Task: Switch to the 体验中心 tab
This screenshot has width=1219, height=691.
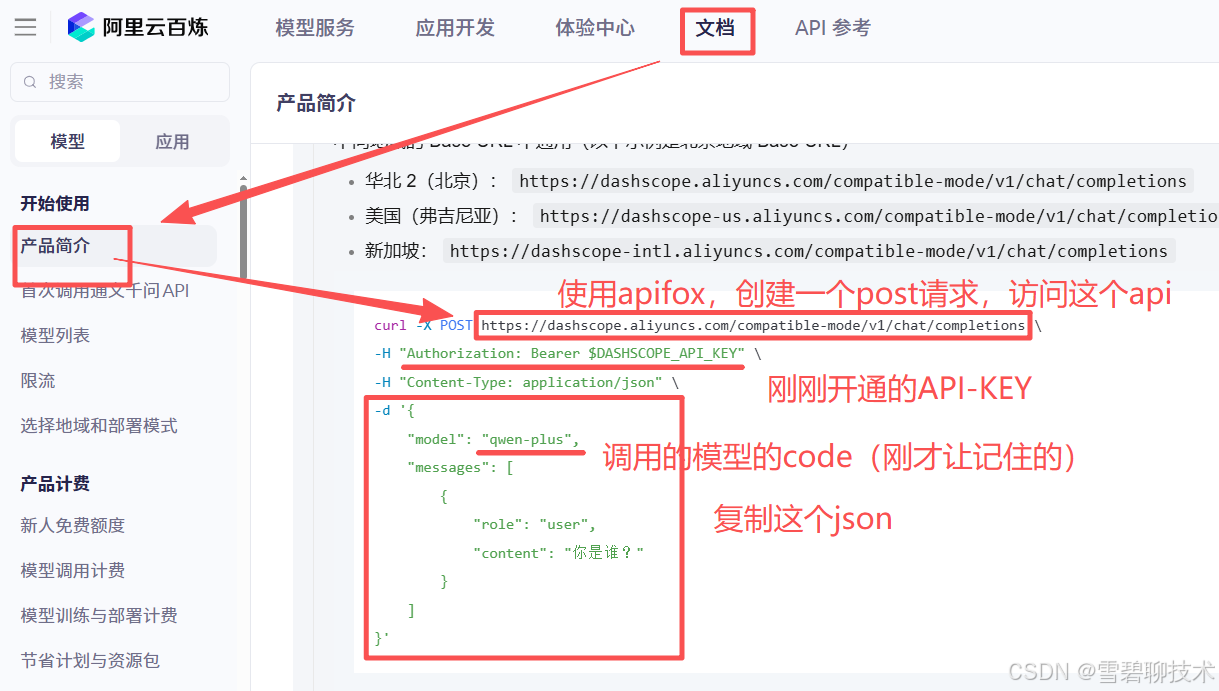Action: coord(595,28)
